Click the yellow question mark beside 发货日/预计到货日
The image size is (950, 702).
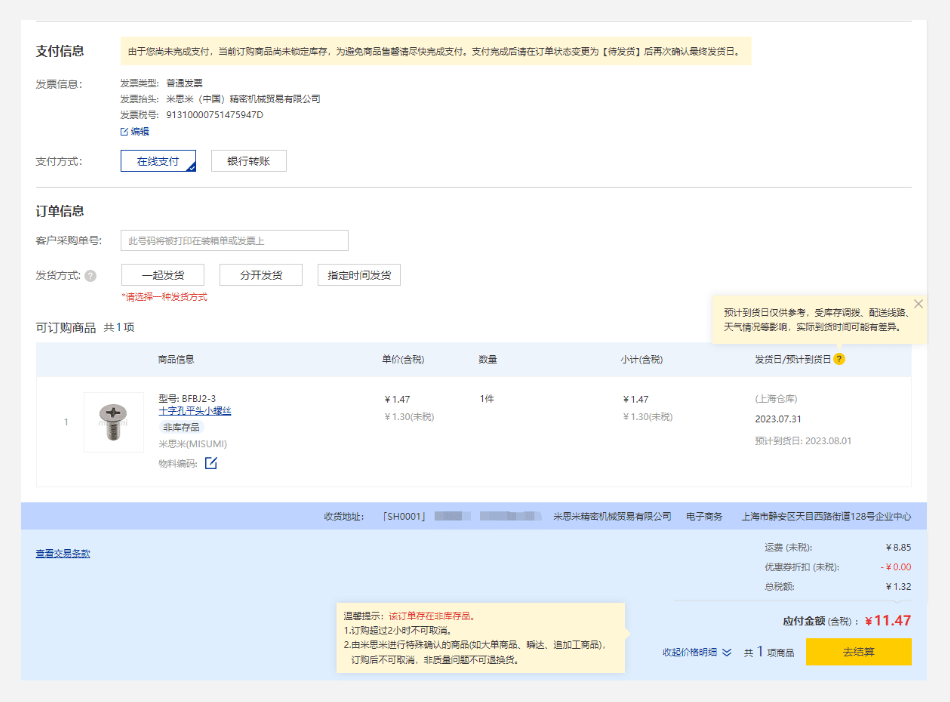tap(839, 359)
